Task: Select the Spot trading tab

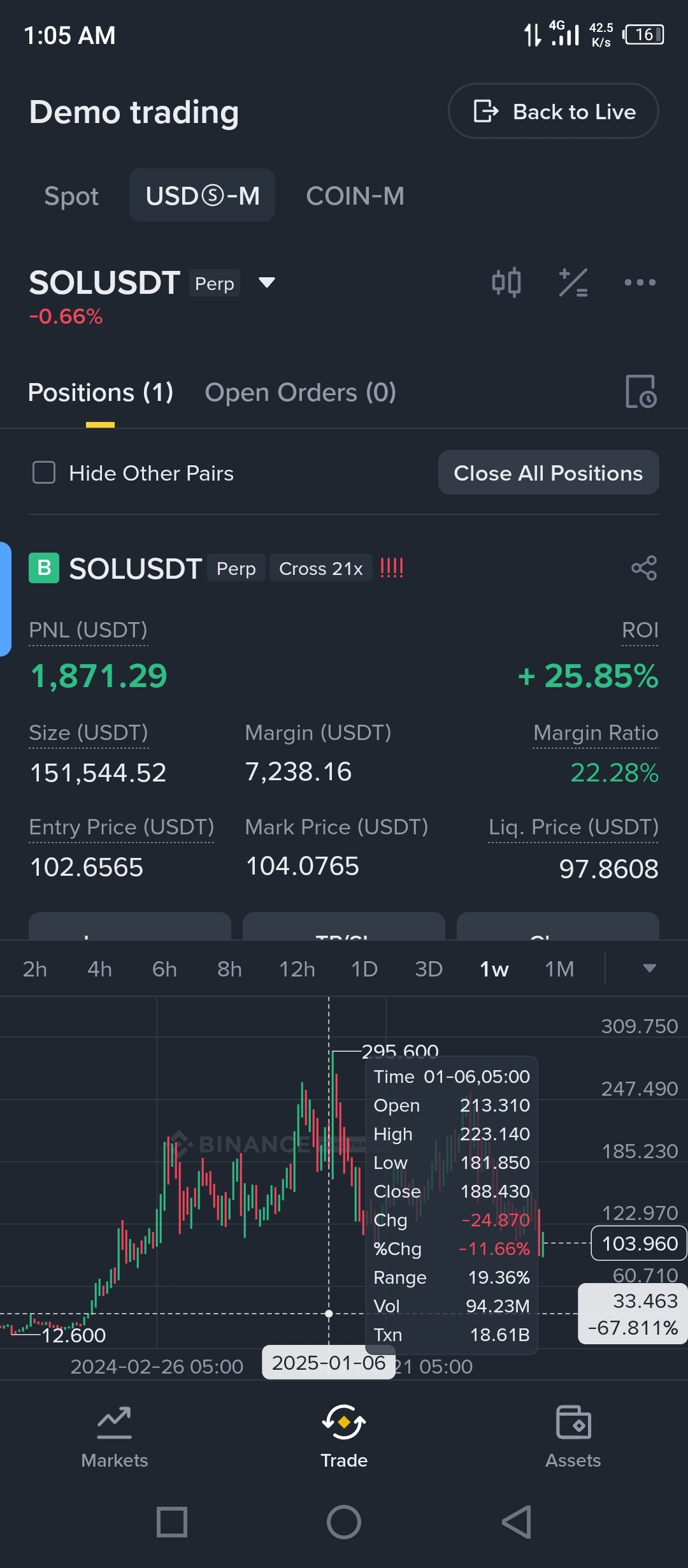Action: (71, 196)
